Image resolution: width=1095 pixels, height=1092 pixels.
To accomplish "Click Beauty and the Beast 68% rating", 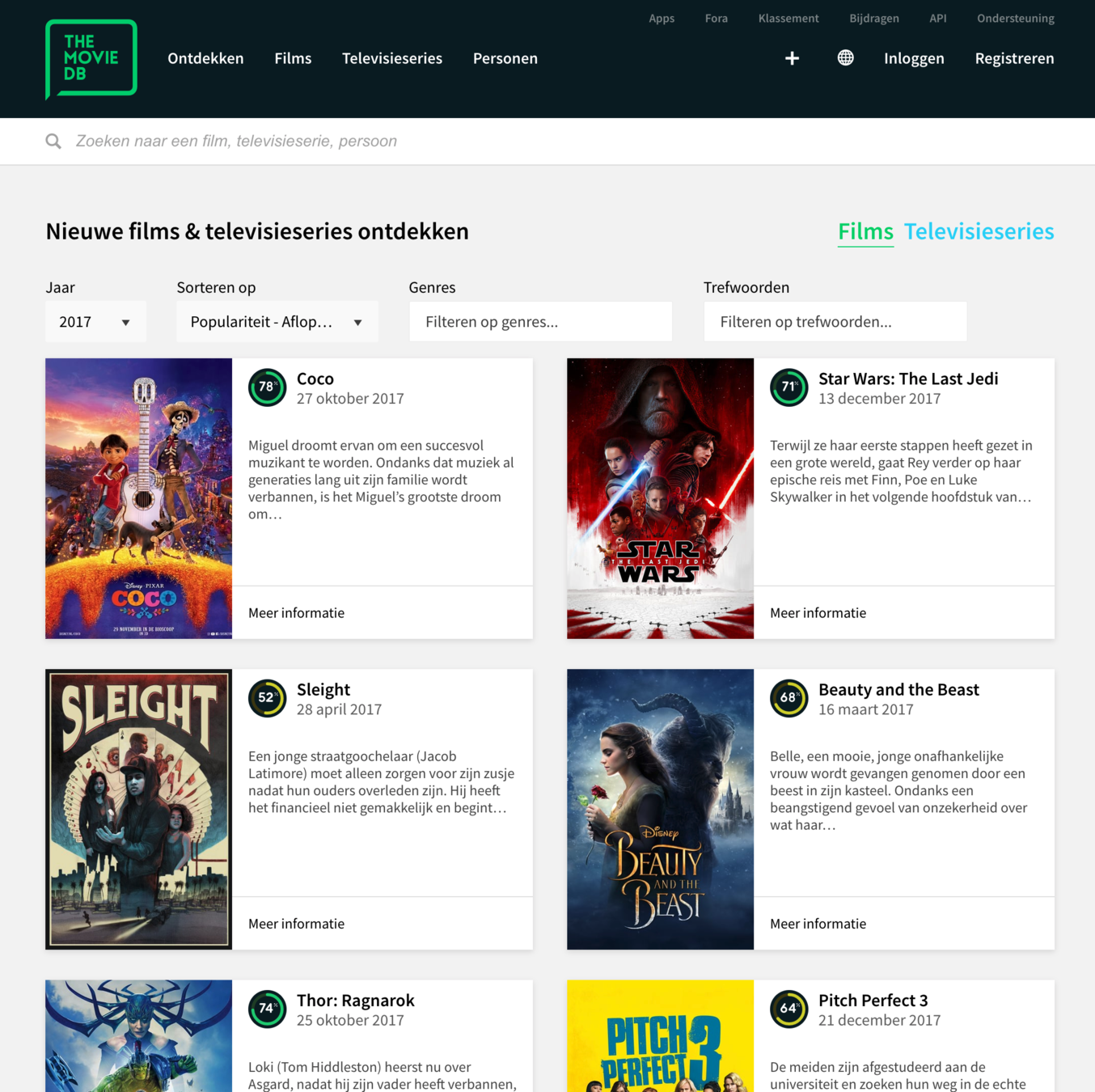I will tap(788, 698).
